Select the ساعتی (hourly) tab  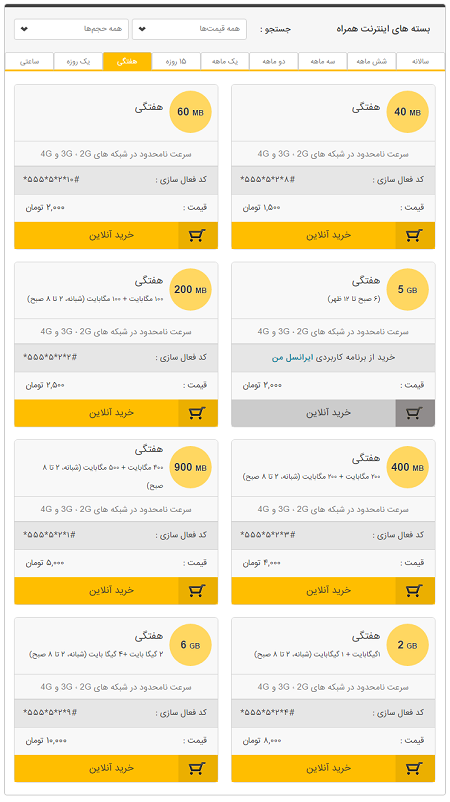[29, 61]
